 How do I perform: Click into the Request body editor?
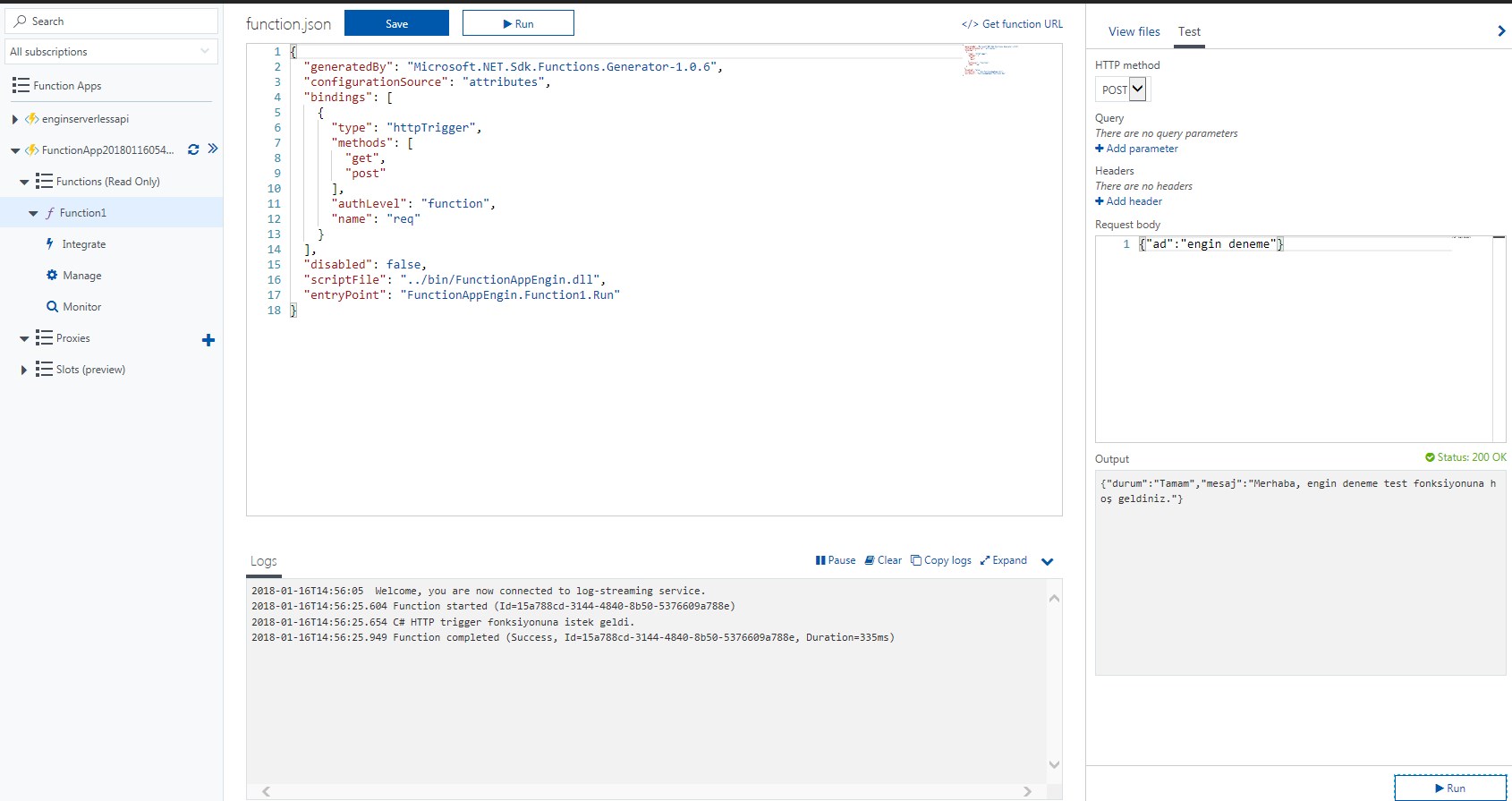click(x=1294, y=338)
